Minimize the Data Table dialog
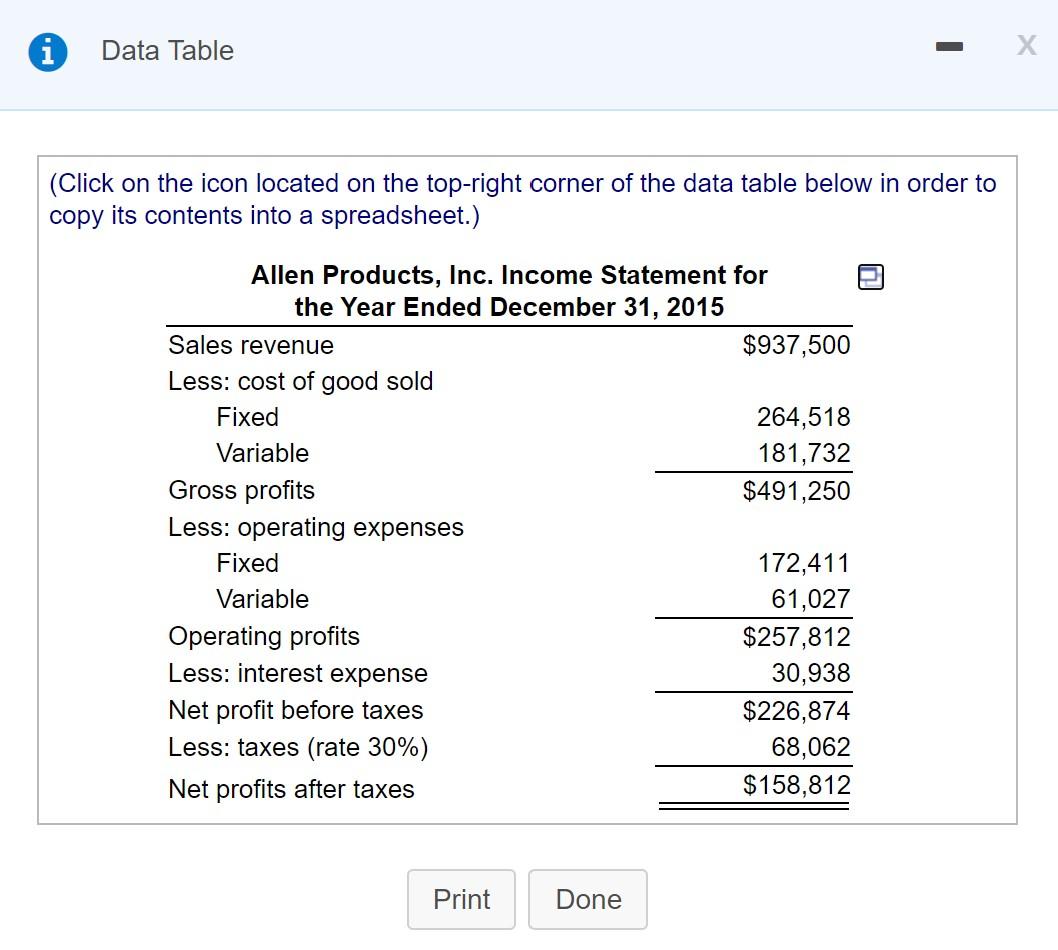 click(x=949, y=47)
